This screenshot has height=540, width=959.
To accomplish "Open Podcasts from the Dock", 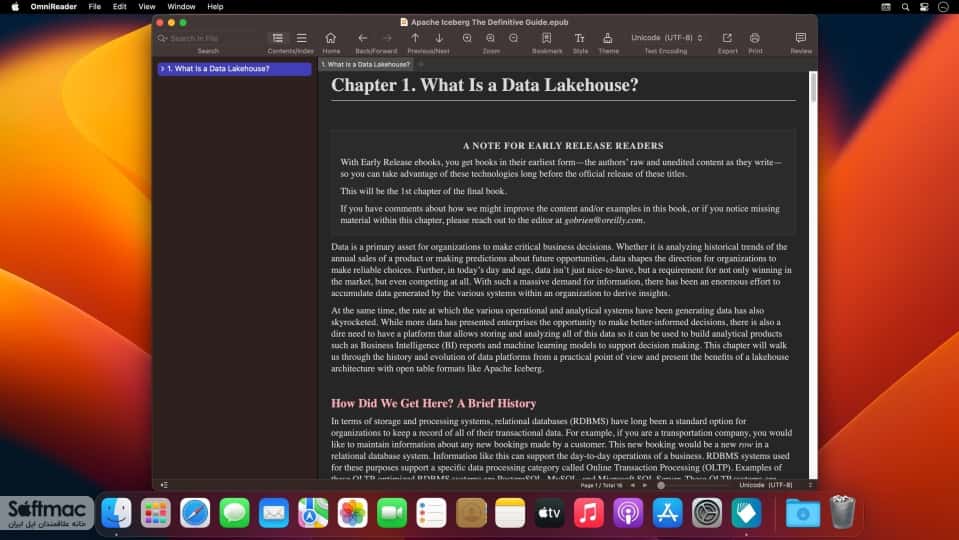I will [628, 512].
